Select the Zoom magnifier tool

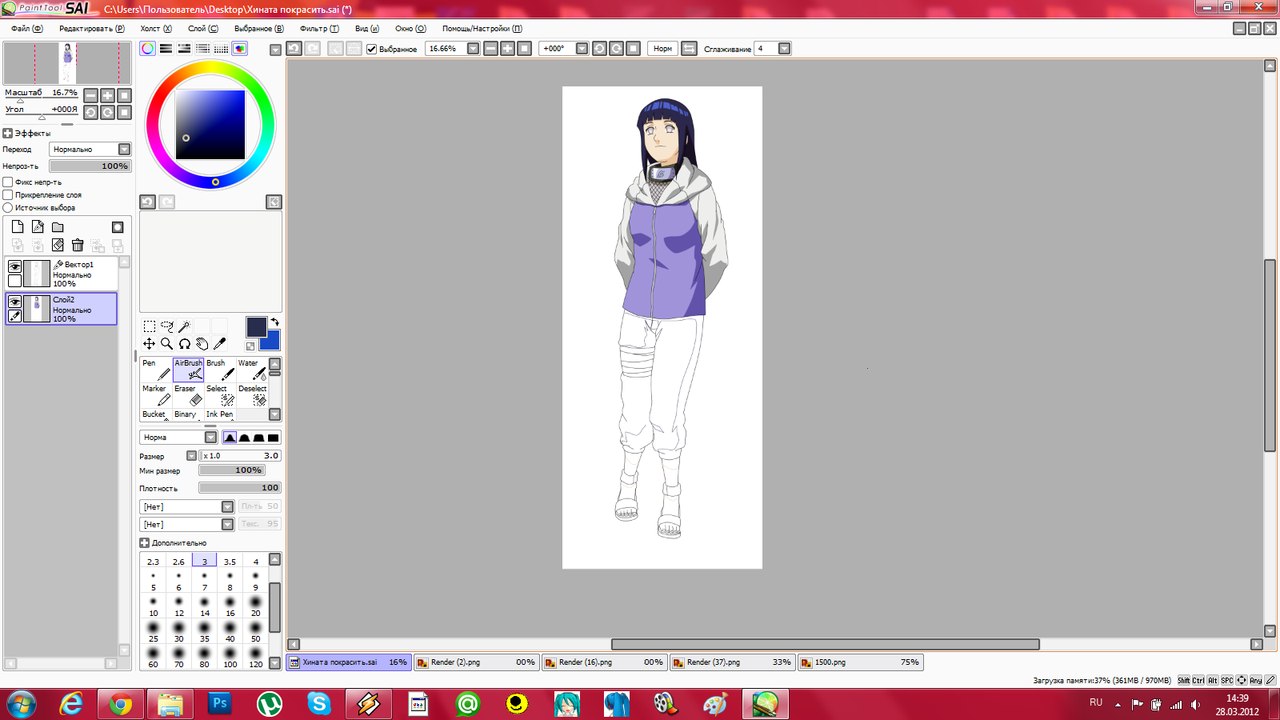[x=167, y=344]
